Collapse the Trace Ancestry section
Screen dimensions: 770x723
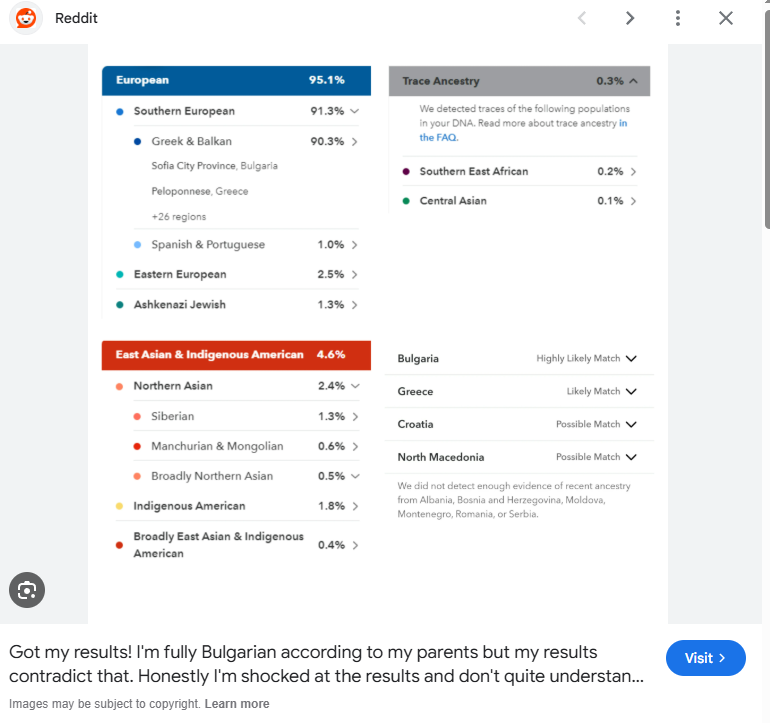(x=634, y=81)
